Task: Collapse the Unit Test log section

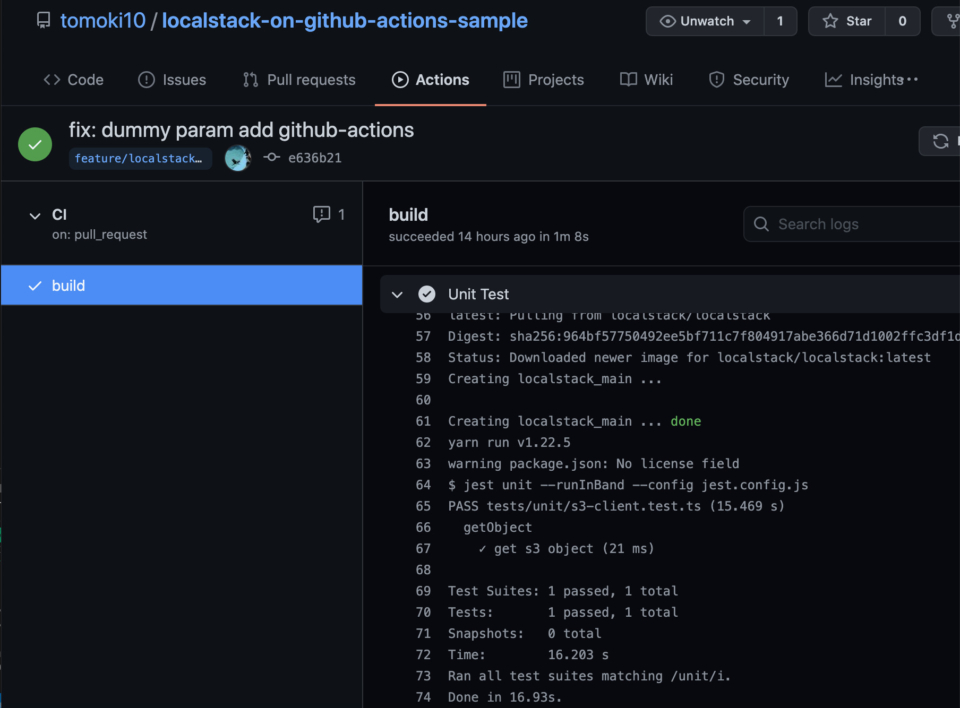Action: (398, 294)
